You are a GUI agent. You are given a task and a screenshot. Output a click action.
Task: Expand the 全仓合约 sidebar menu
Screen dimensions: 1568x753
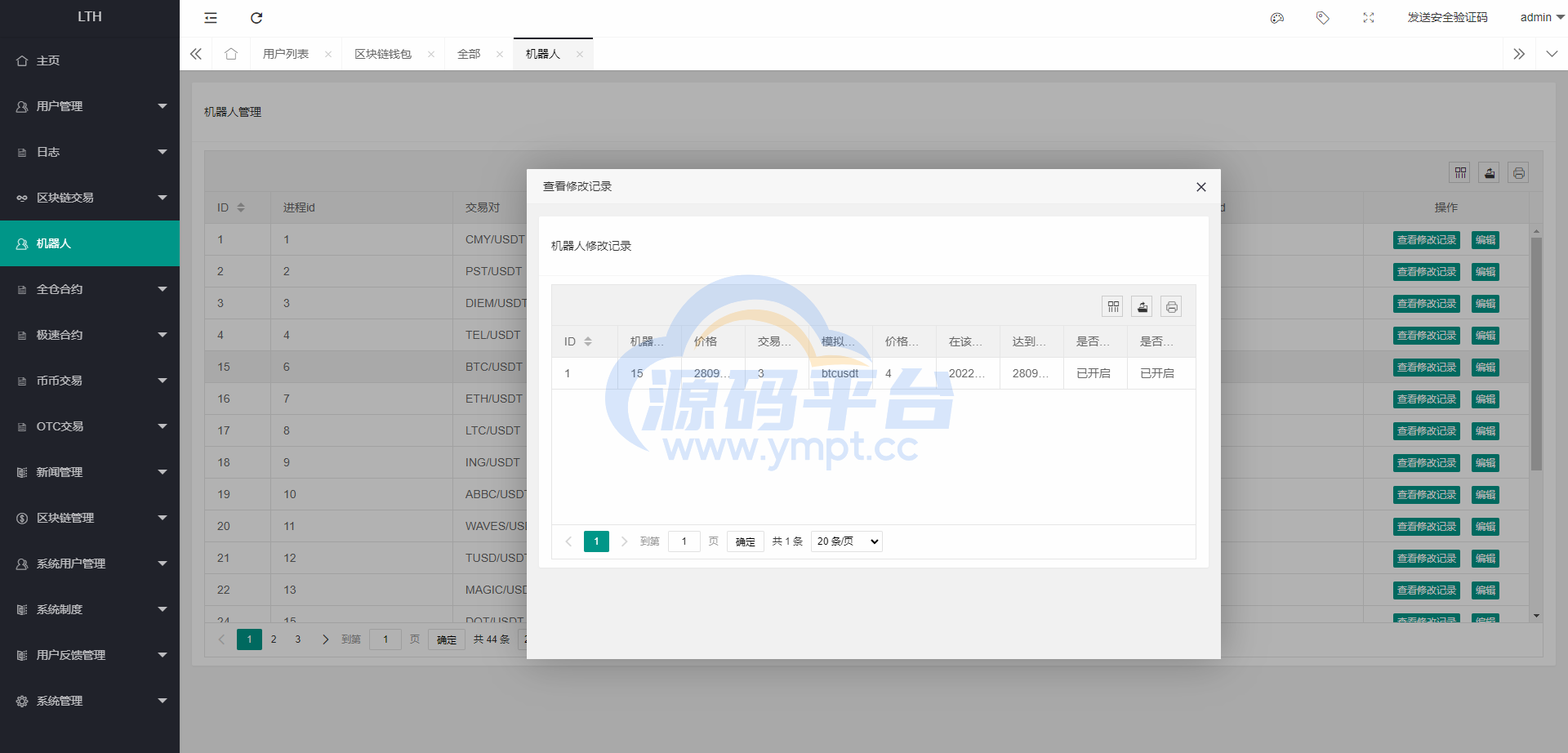pos(90,289)
